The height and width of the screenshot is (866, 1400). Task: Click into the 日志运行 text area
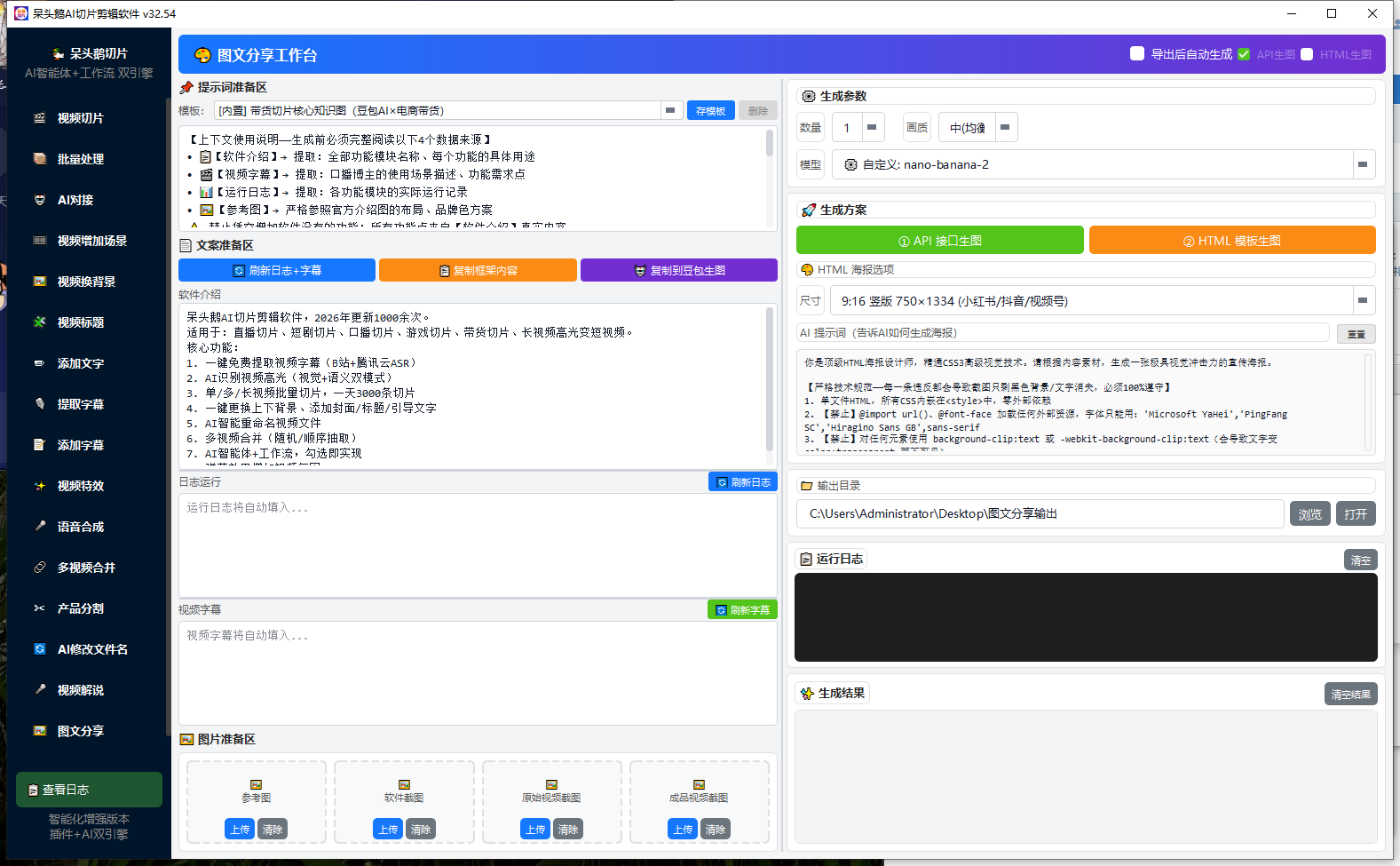click(478, 545)
